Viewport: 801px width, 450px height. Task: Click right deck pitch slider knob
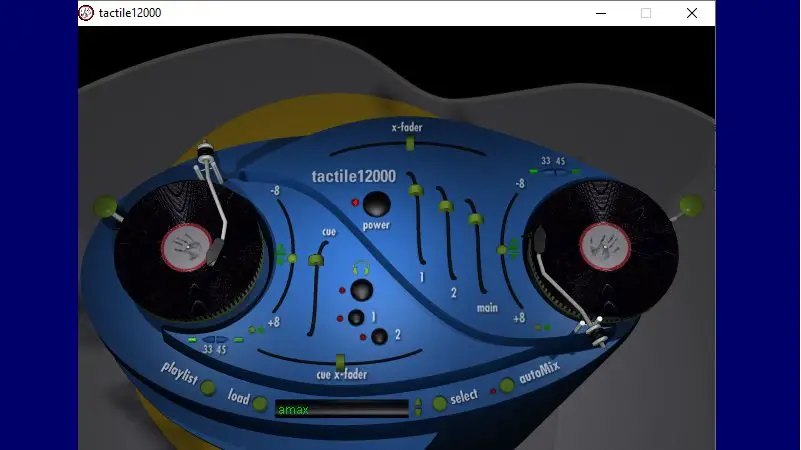point(502,250)
